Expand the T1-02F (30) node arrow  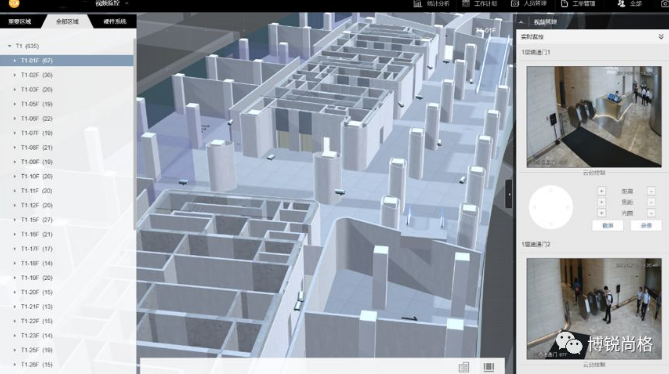coord(15,75)
